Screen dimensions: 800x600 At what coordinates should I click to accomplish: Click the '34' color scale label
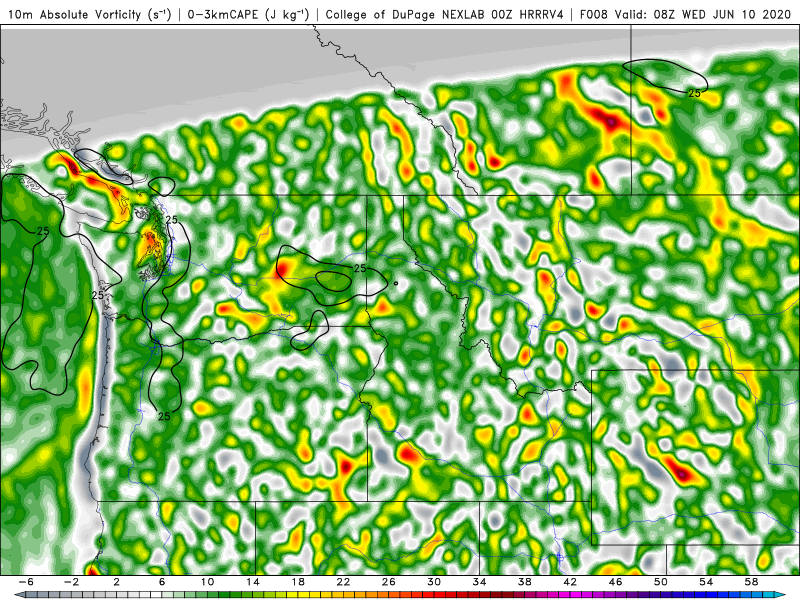(480, 582)
